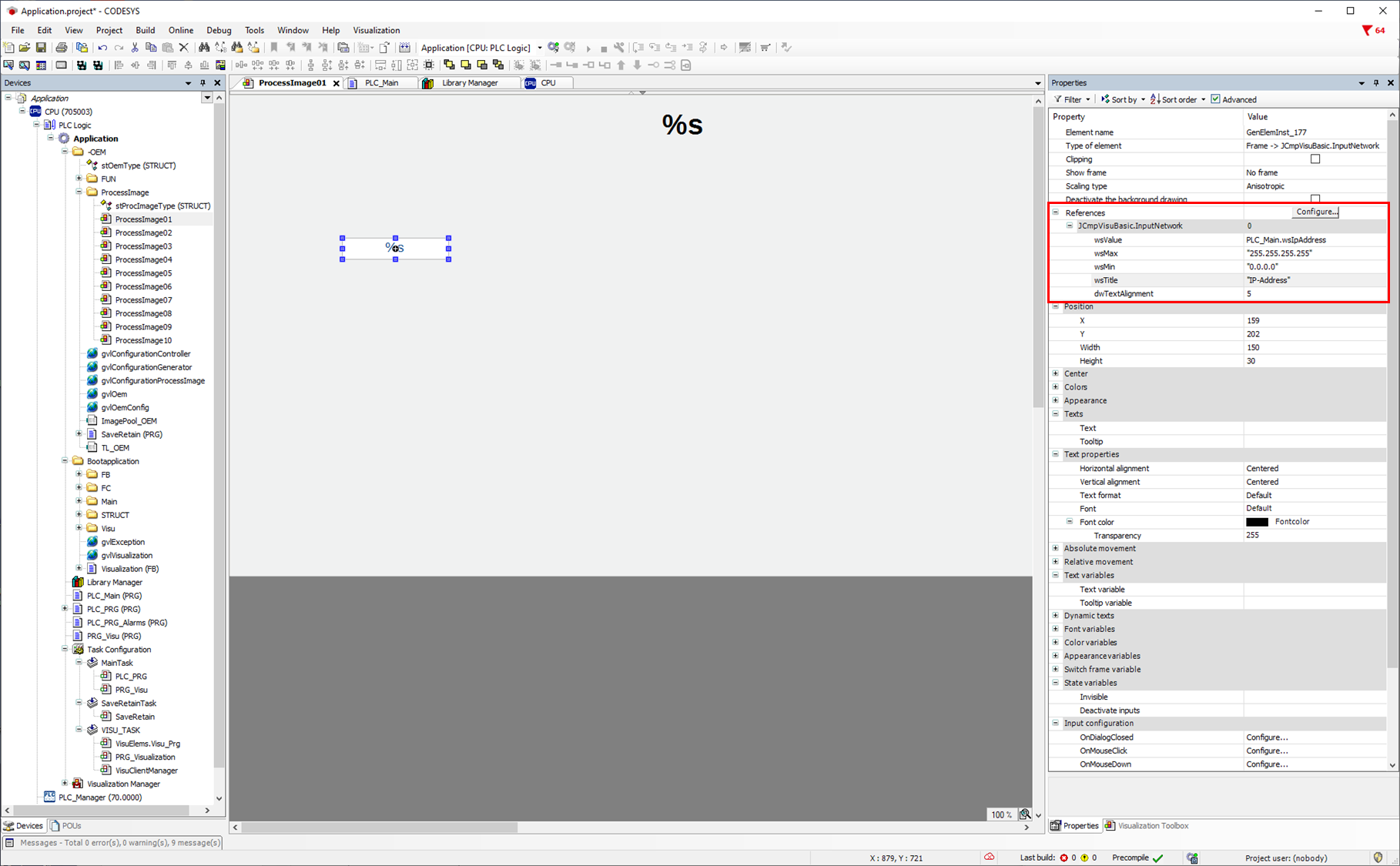The image size is (1400, 866).
Task: Expand the Colors property group
Action: tap(1056, 387)
